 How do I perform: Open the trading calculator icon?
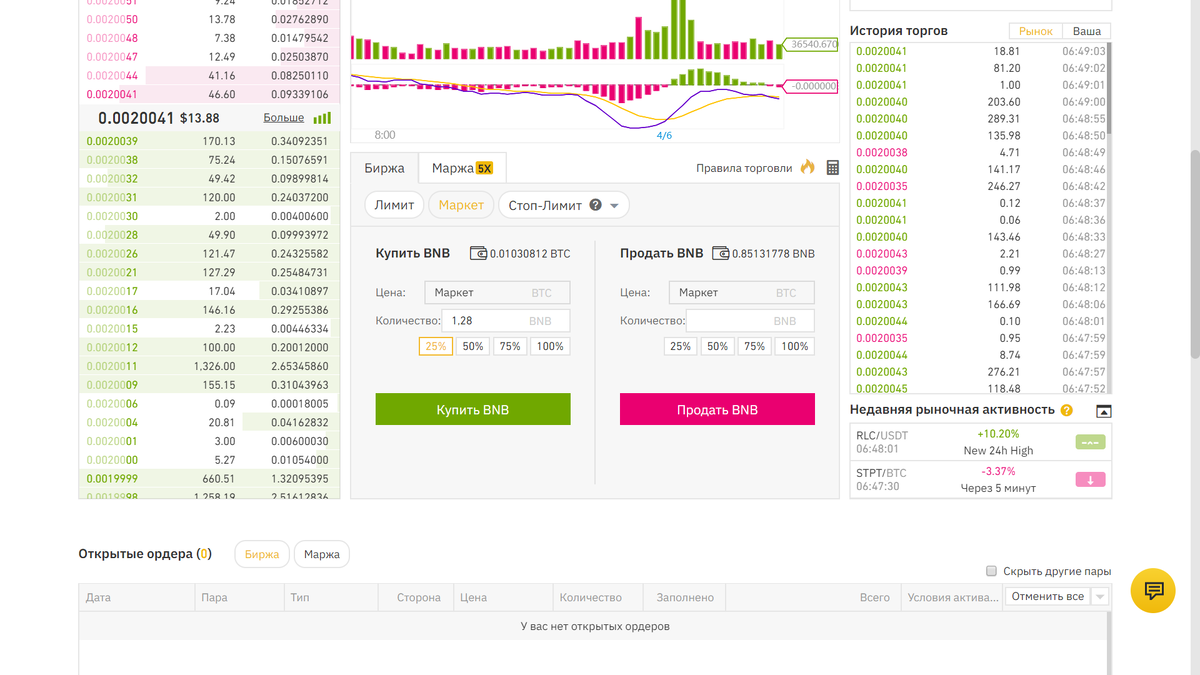coord(832,168)
